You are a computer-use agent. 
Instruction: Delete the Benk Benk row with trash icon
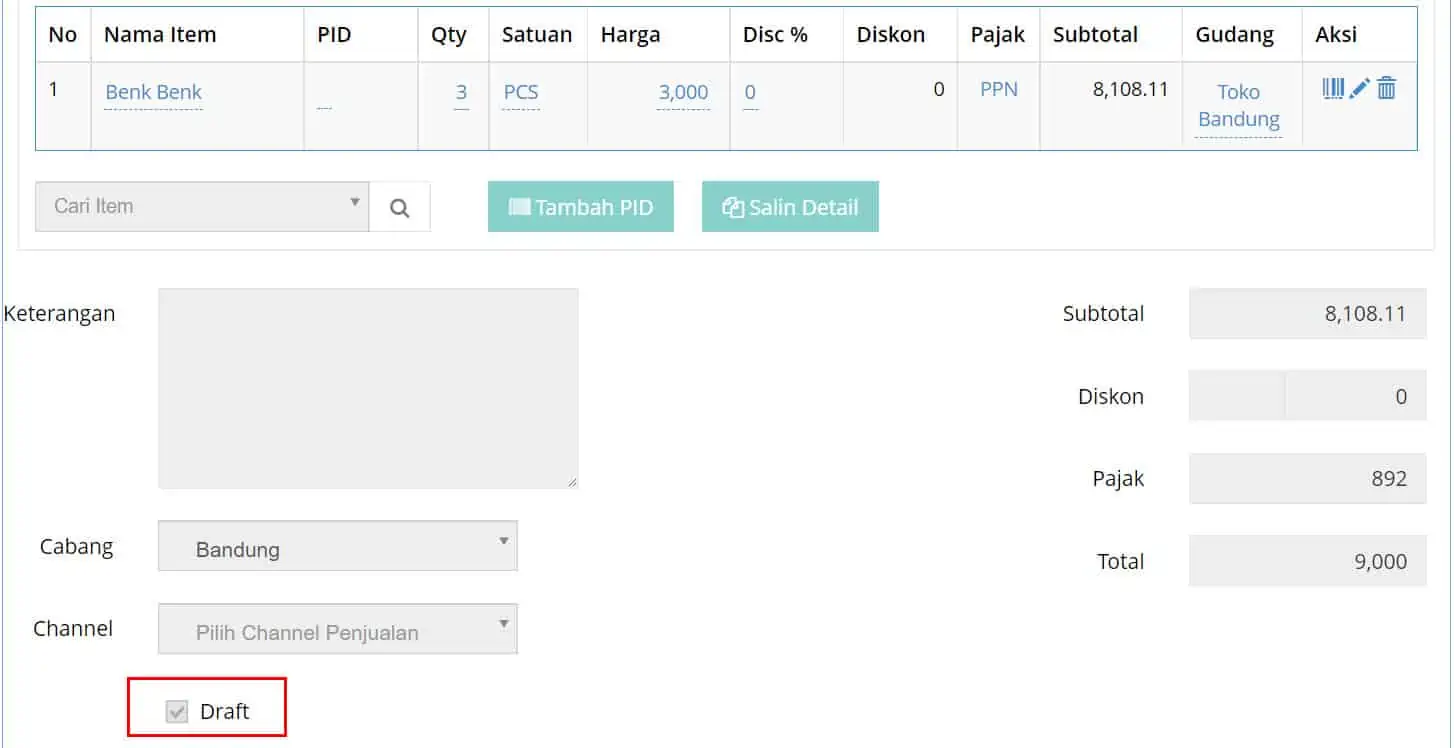pos(1386,89)
